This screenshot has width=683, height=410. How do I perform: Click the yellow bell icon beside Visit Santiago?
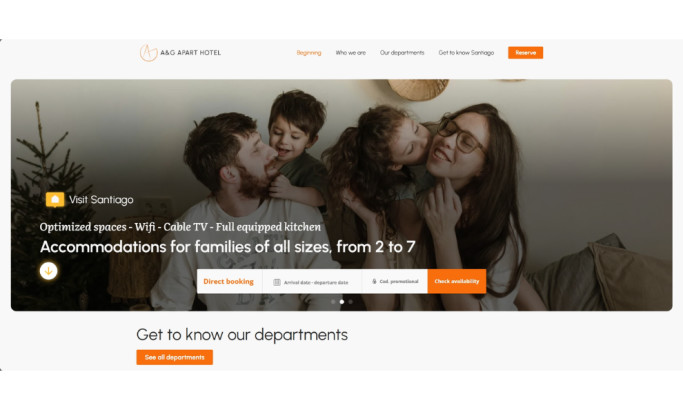(55, 200)
